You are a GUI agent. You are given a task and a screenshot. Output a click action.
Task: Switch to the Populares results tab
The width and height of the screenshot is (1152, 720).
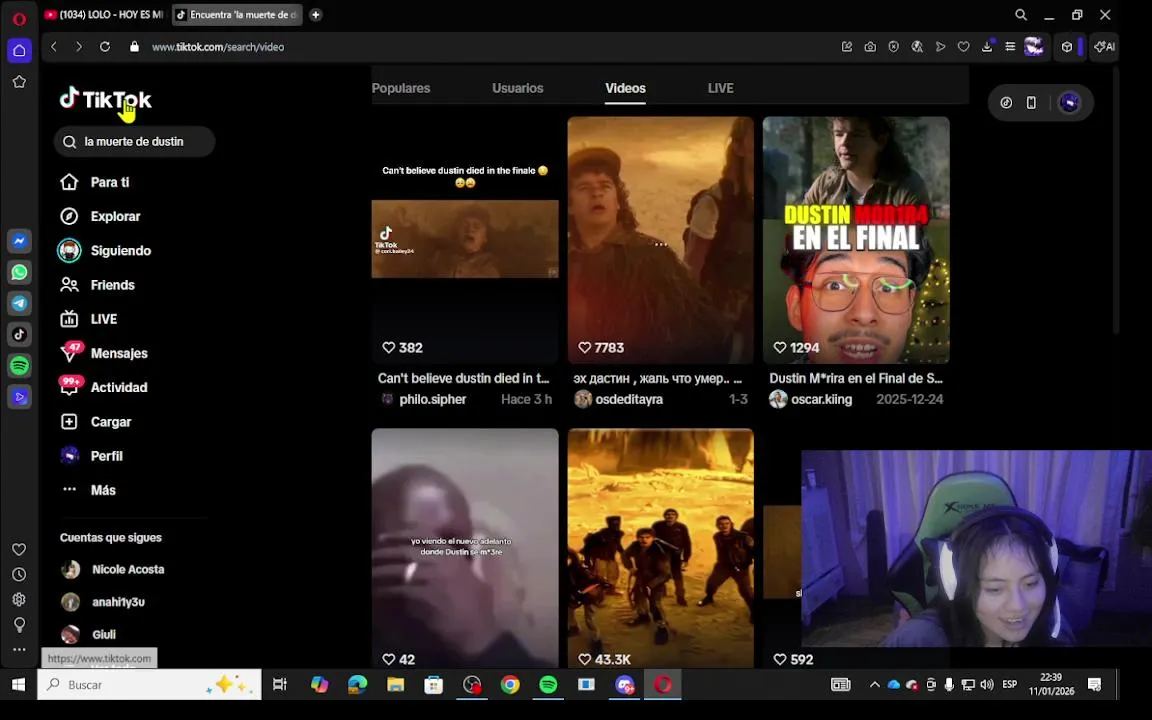(401, 88)
